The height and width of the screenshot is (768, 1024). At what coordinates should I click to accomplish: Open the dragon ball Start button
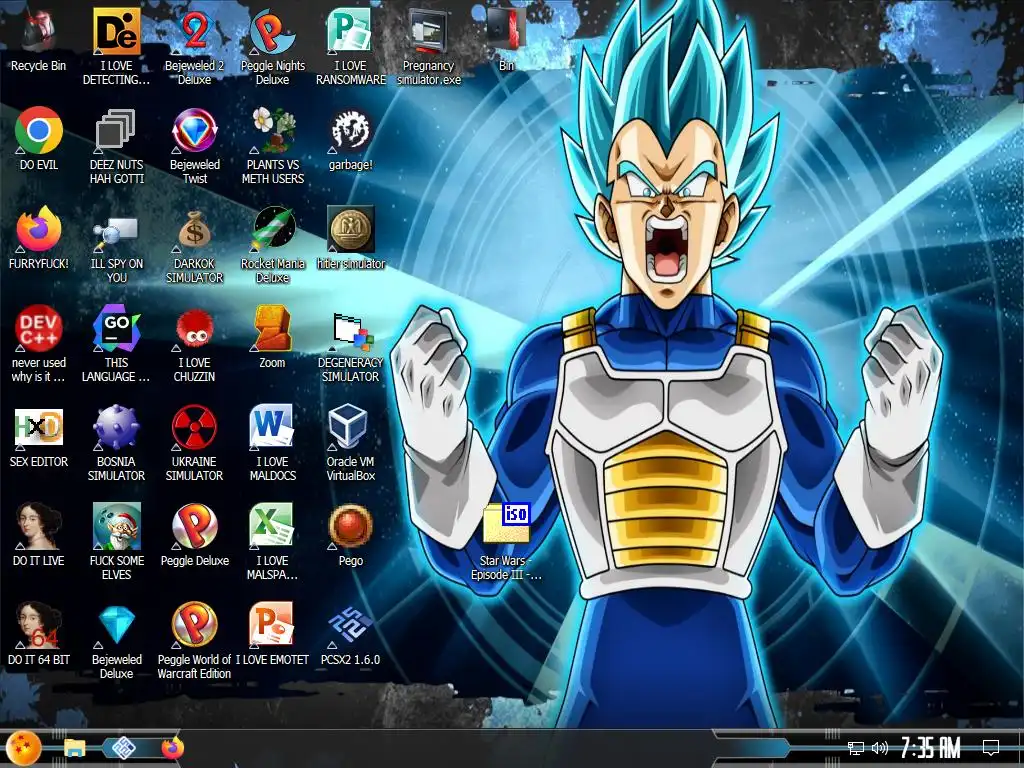(x=24, y=748)
